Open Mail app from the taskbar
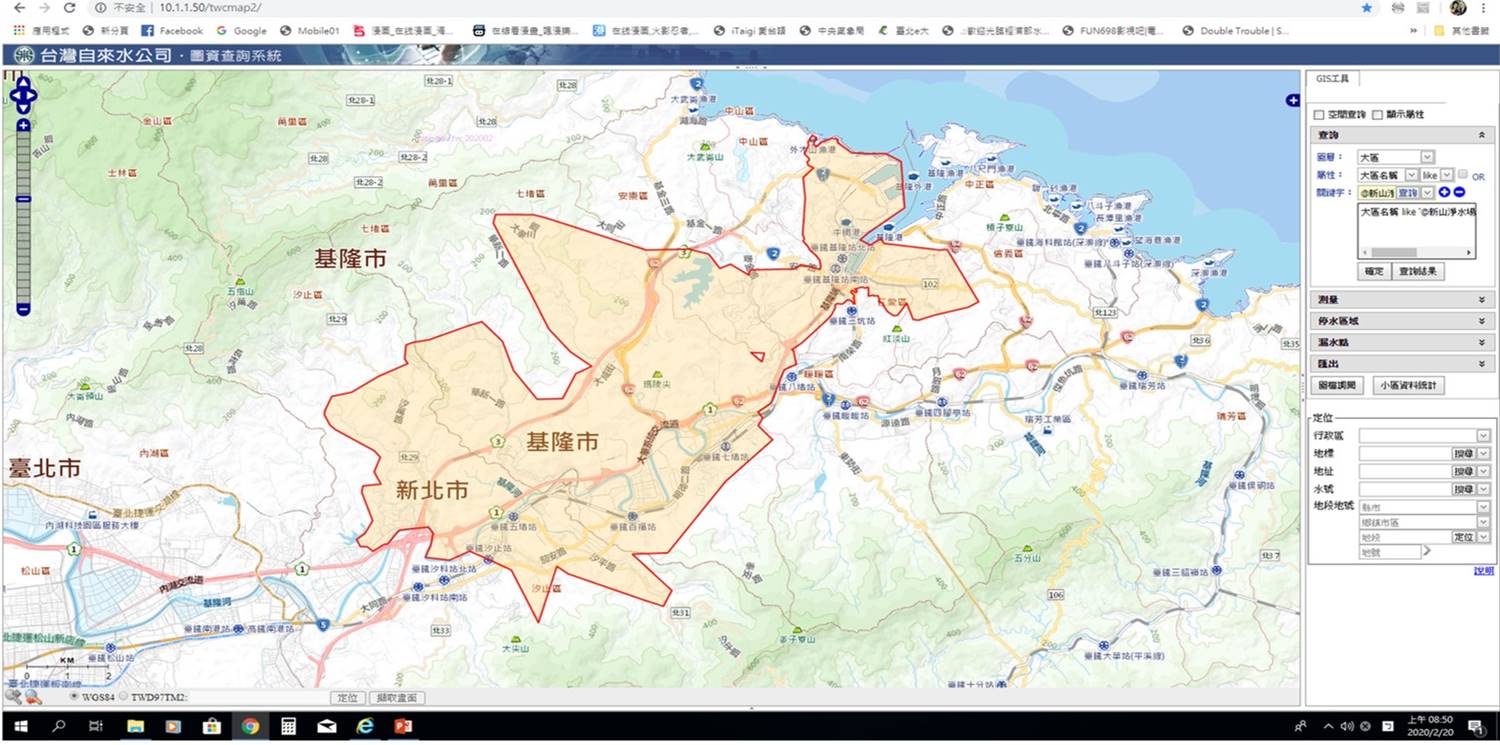This screenshot has width=1500, height=745. coord(327,726)
